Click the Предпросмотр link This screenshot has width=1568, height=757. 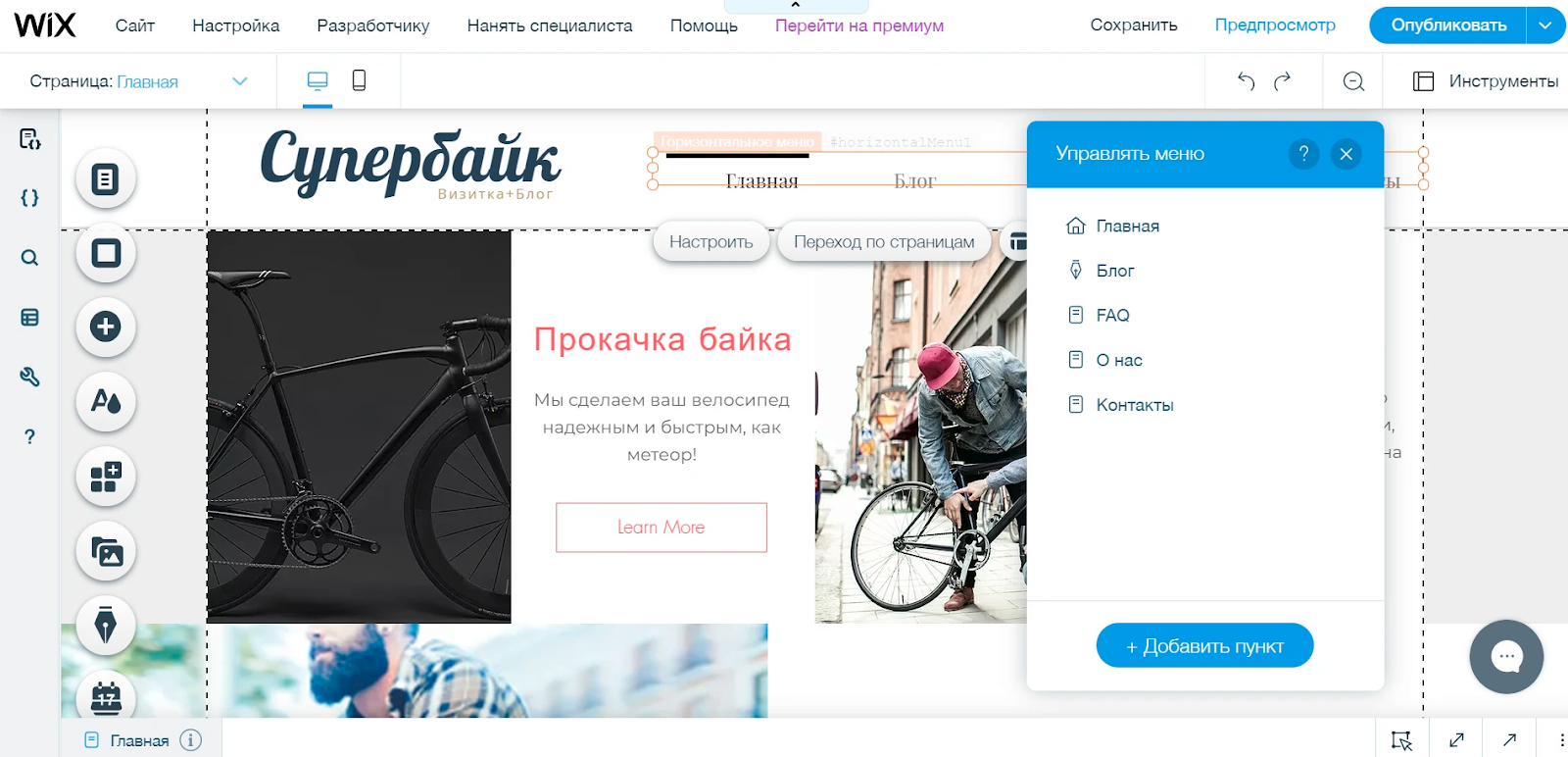coord(1275,25)
